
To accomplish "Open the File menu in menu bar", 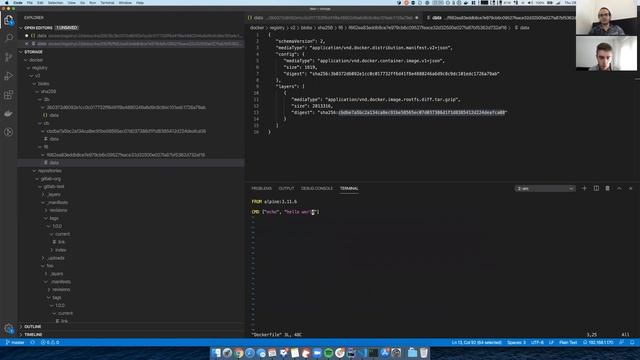I will pyautogui.click(x=30, y=2).
